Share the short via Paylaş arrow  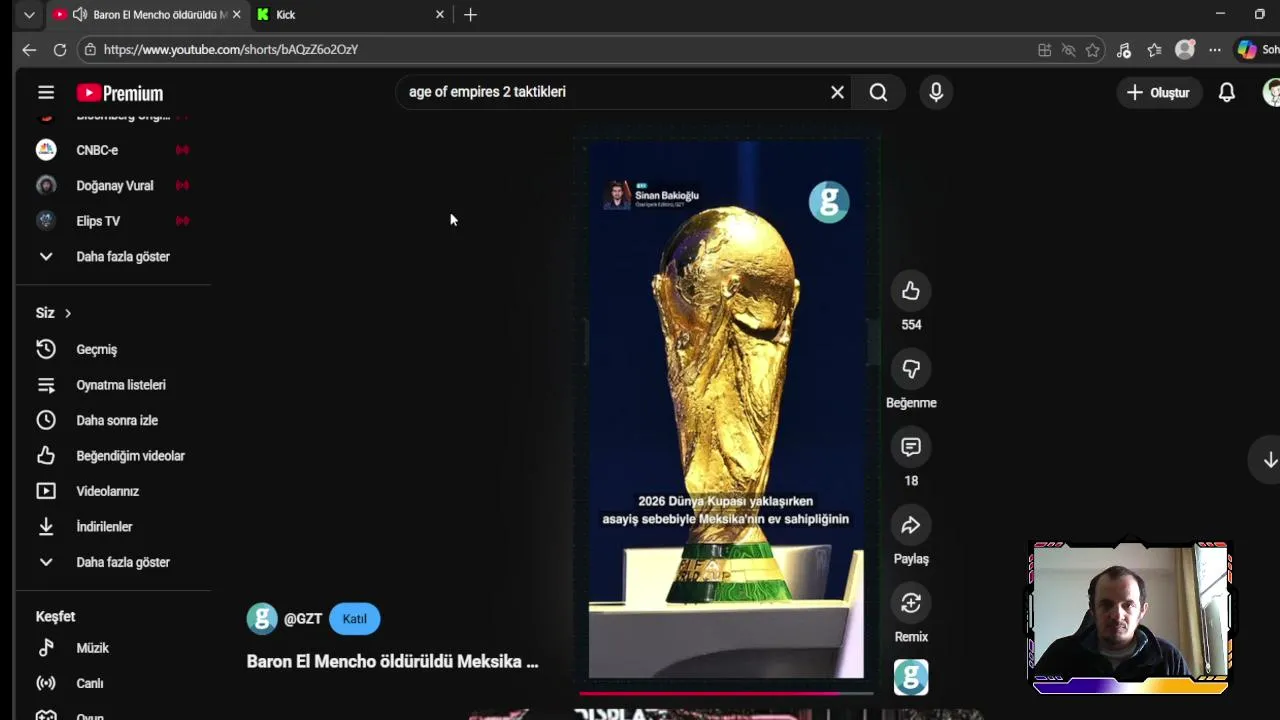[x=911, y=525]
